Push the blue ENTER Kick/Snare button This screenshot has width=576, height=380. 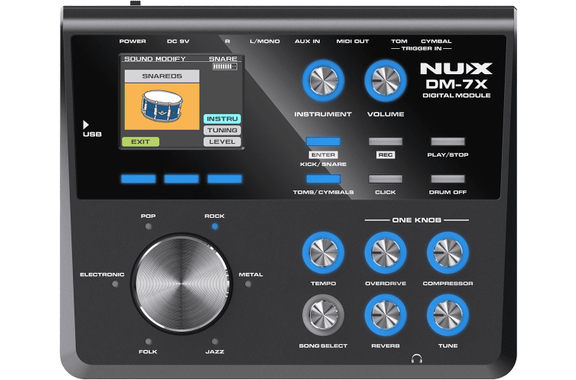click(x=323, y=141)
